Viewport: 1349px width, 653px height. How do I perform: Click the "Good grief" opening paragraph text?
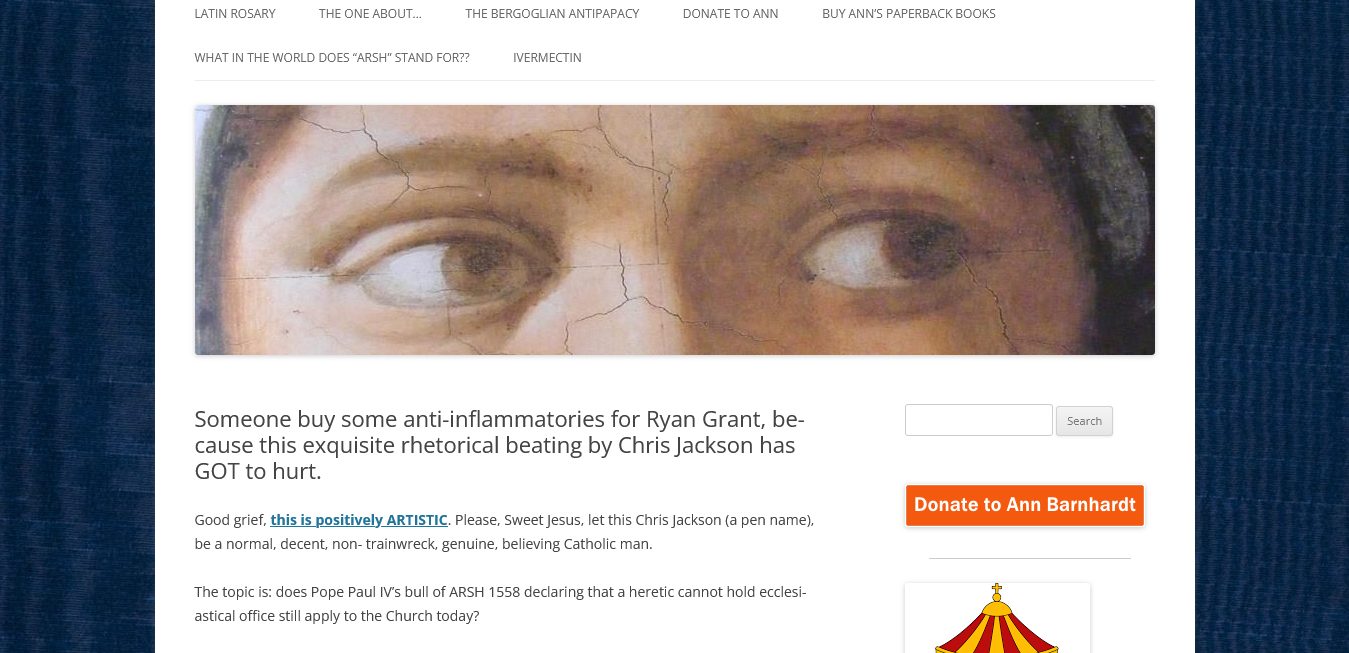pyautogui.click(x=505, y=532)
